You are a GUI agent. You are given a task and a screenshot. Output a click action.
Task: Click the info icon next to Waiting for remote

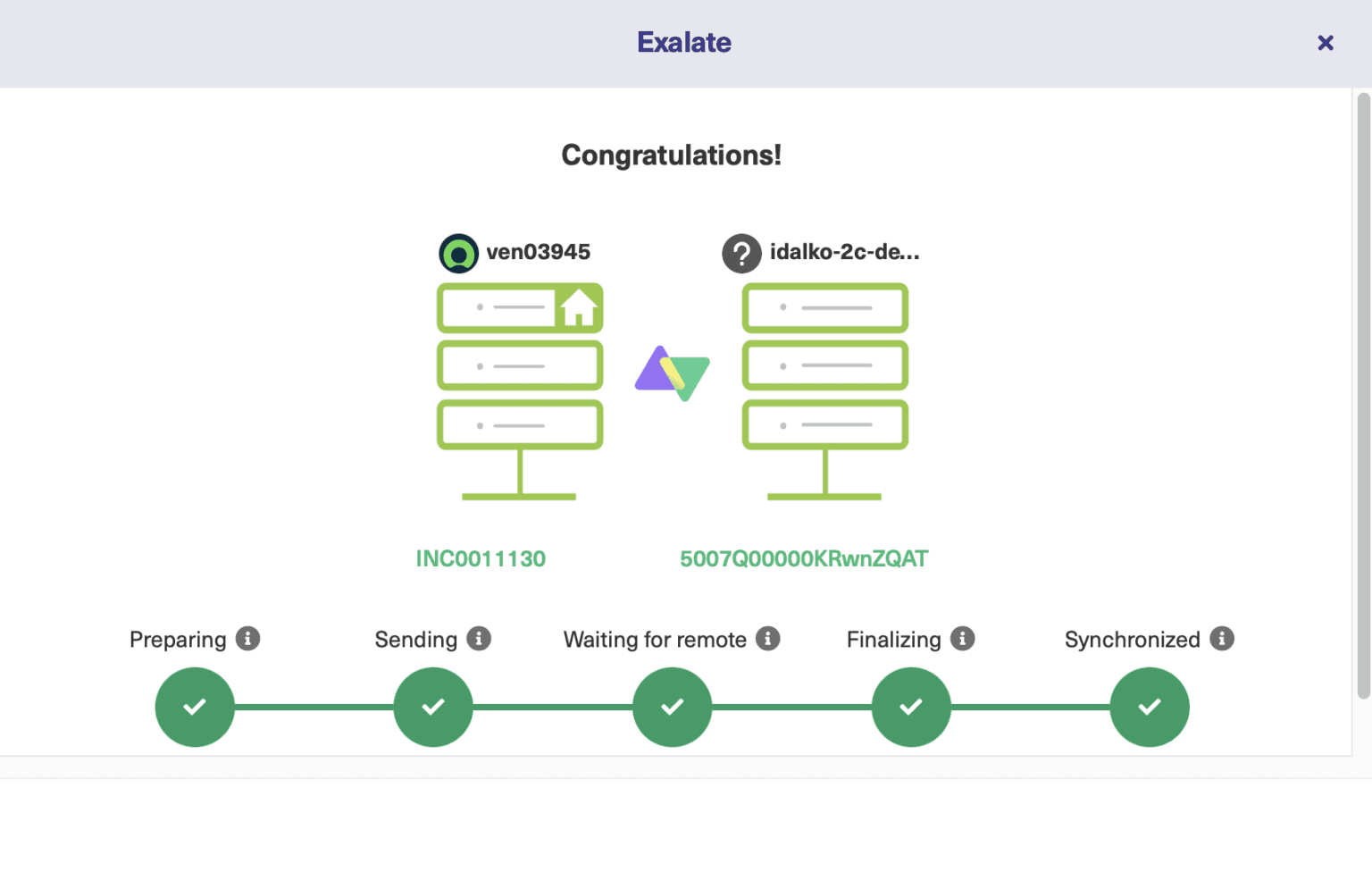pyautogui.click(x=768, y=638)
